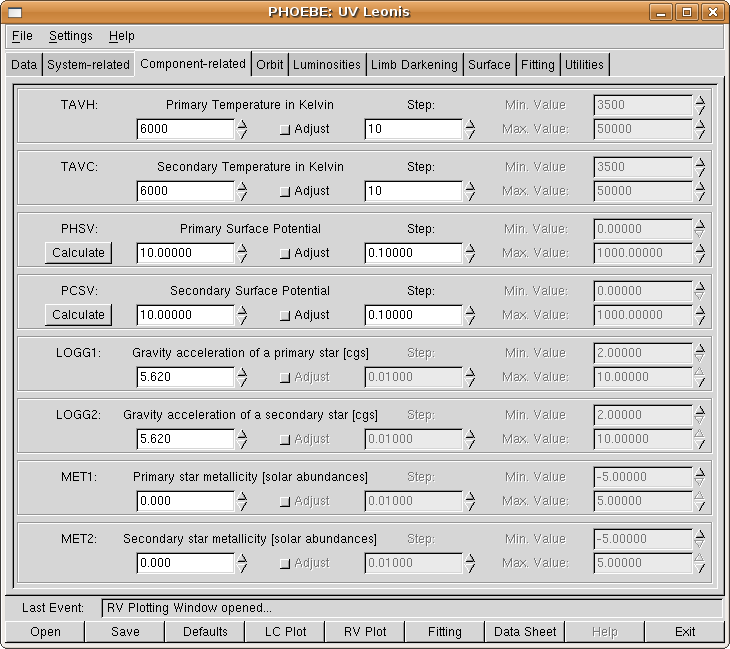Image resolution: width=730 pixels, height=649 pixels.
Task: Click the PCSV value spinner arrows
Action: pyautogui.click(x=242, y=315)
